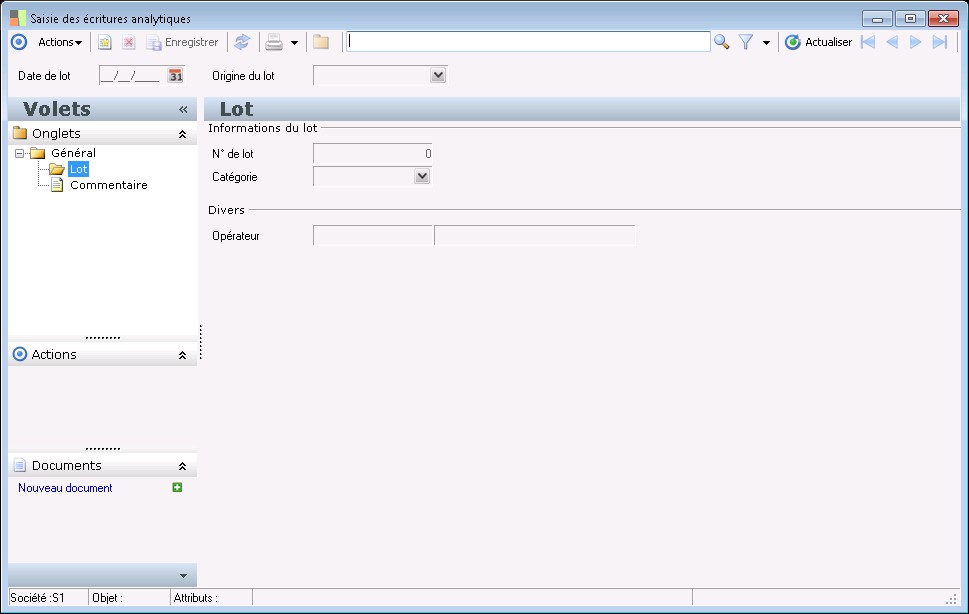Image resolution: width=969 pixels, height=614 pixels.
Task: Collapse the Volets panel
Action: (183, 109)
